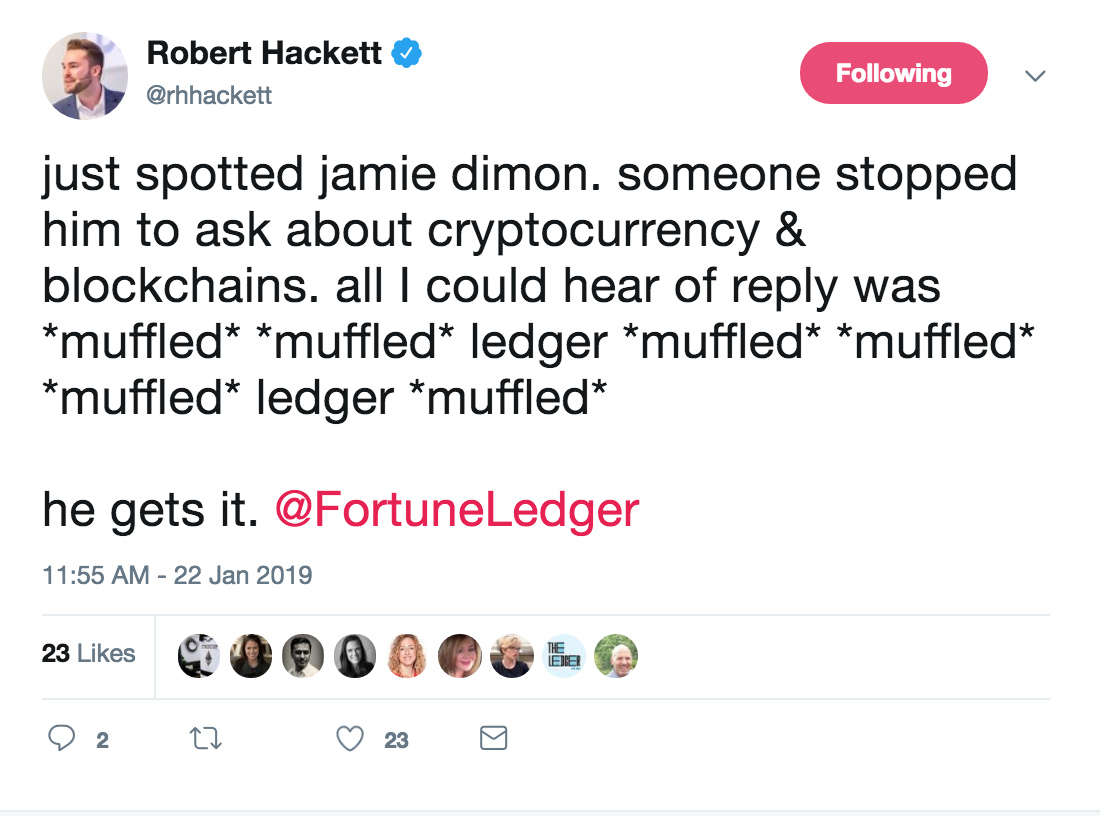Screen dimensions: 1100x816
Task: Open the first dark-haired woman liker avatar
Action: point(251,656)
